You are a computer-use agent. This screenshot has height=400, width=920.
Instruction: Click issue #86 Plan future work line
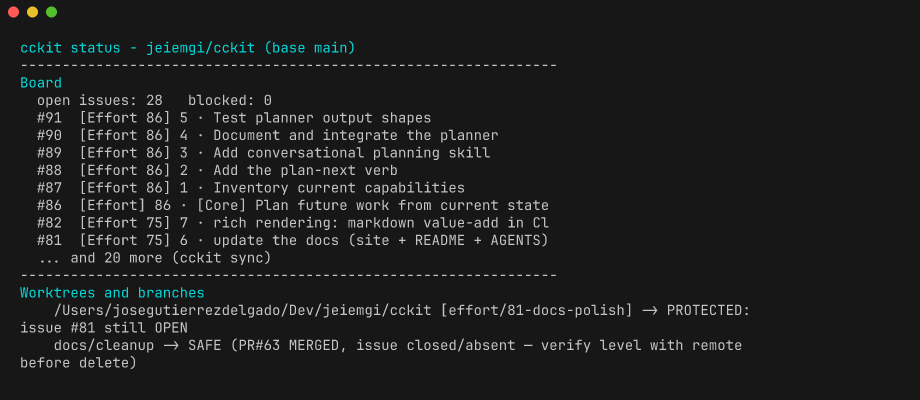[293, 206]
